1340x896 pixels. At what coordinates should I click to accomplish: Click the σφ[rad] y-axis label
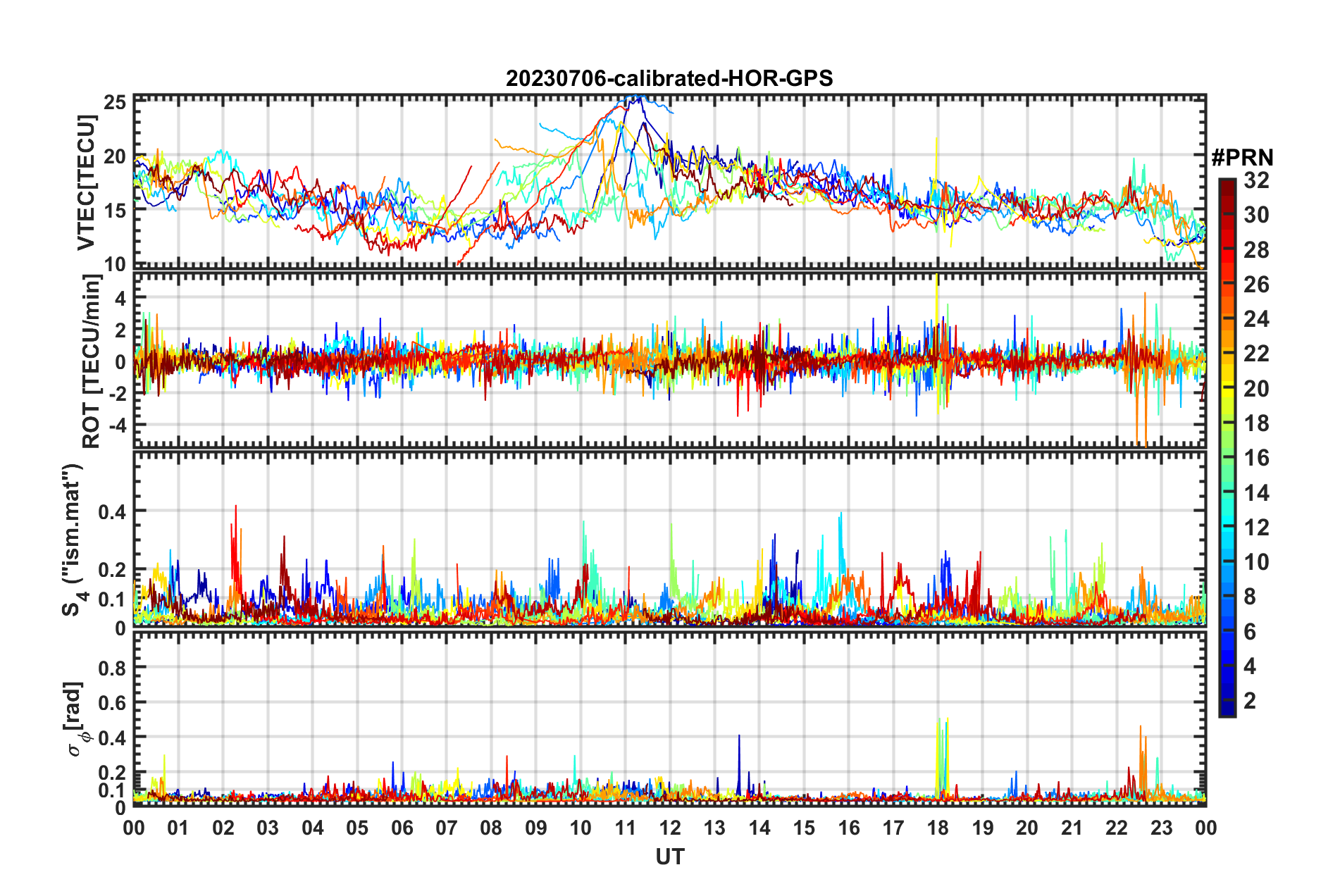coord(75,718)
